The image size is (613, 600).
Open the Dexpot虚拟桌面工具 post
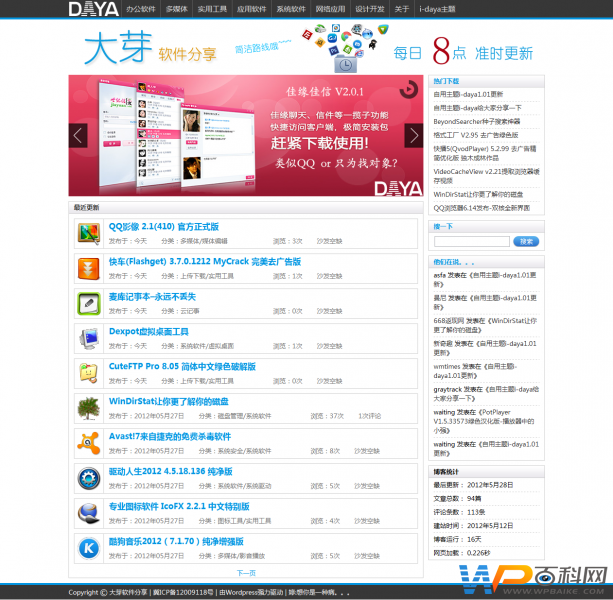pos(149,331)
